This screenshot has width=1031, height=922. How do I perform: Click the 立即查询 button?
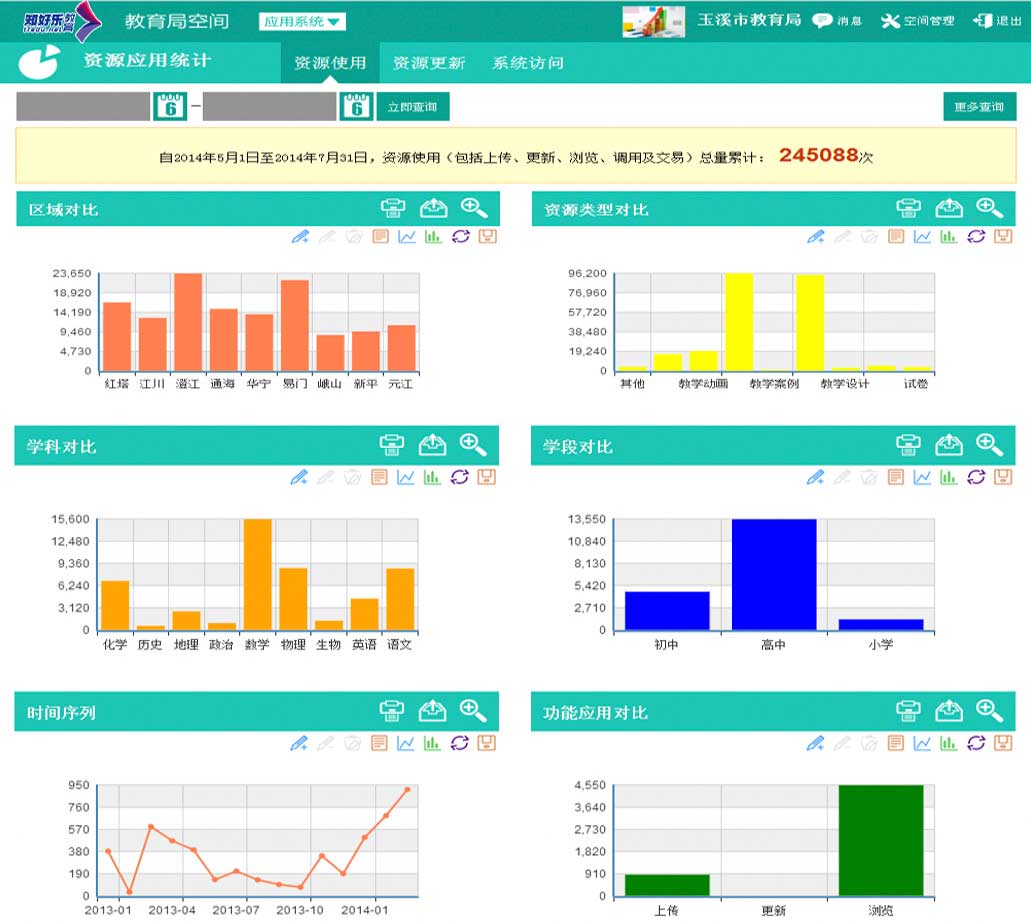413,106
